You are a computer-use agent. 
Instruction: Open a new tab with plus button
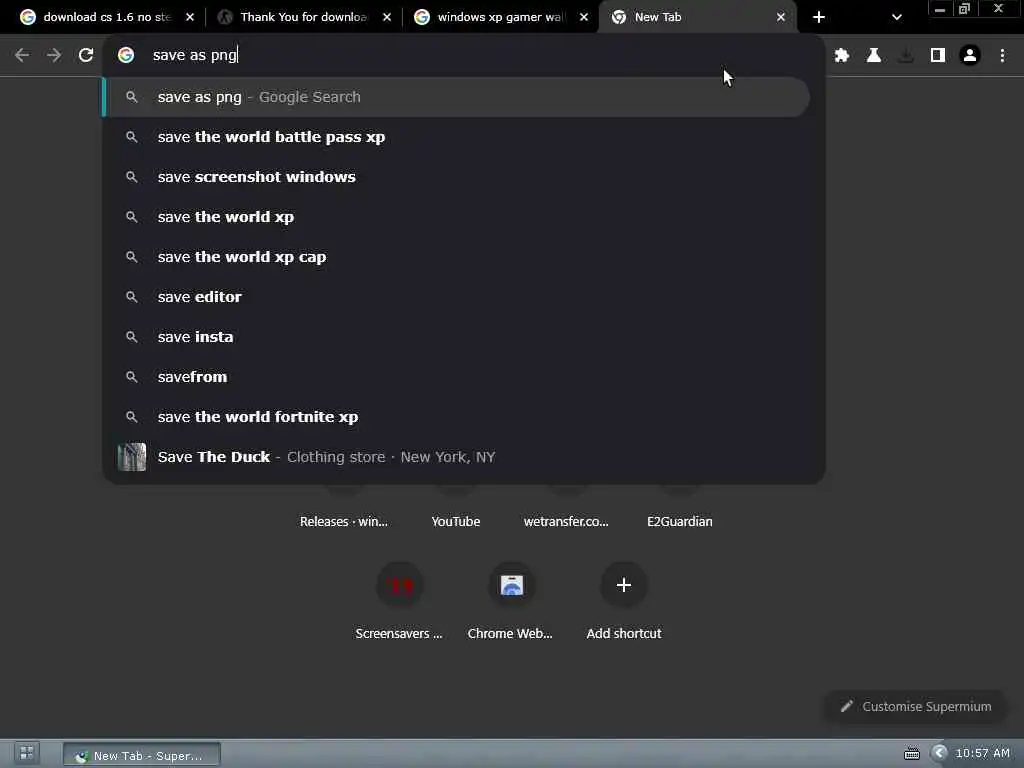pyautogui.click(x=819, y=17)
